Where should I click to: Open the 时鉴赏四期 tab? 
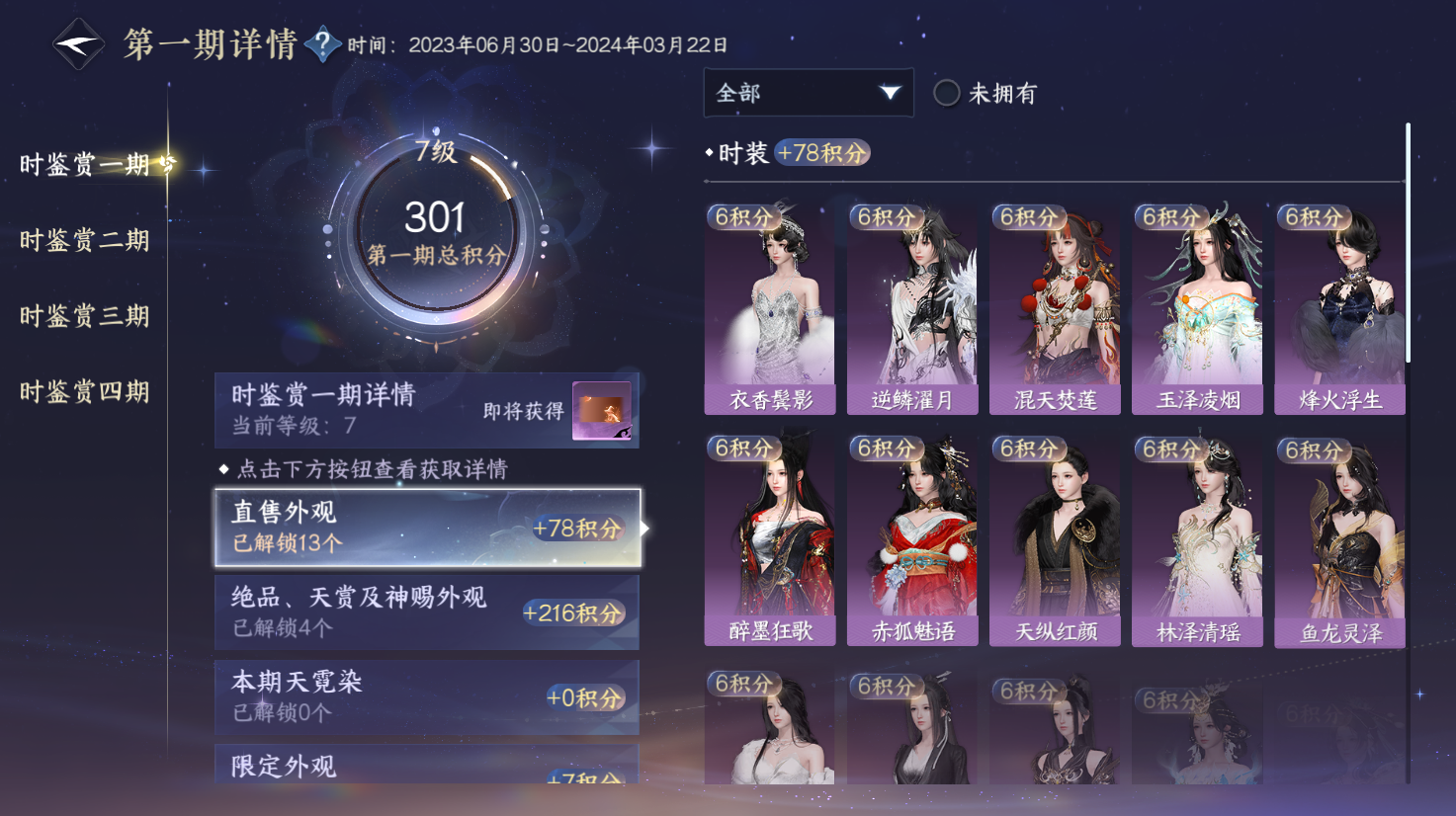tap(85, 392)
